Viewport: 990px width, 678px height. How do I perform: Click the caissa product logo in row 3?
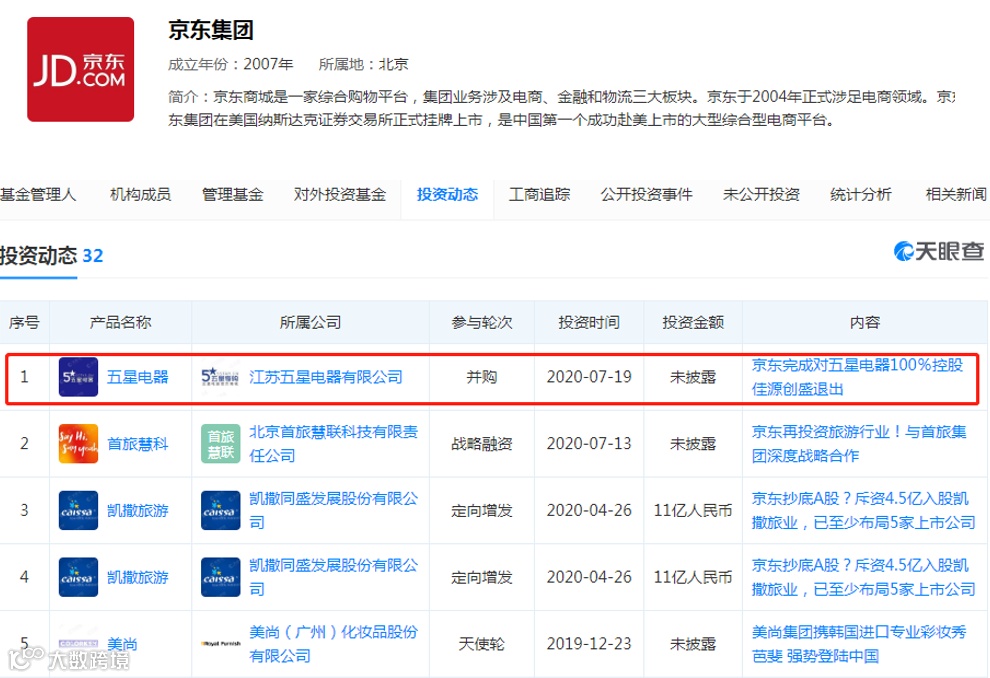coord(78,510)
